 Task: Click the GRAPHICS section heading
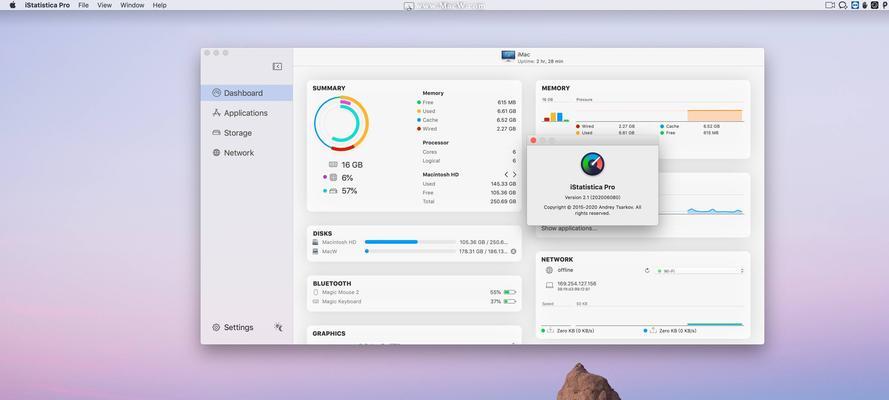(329, 334)
